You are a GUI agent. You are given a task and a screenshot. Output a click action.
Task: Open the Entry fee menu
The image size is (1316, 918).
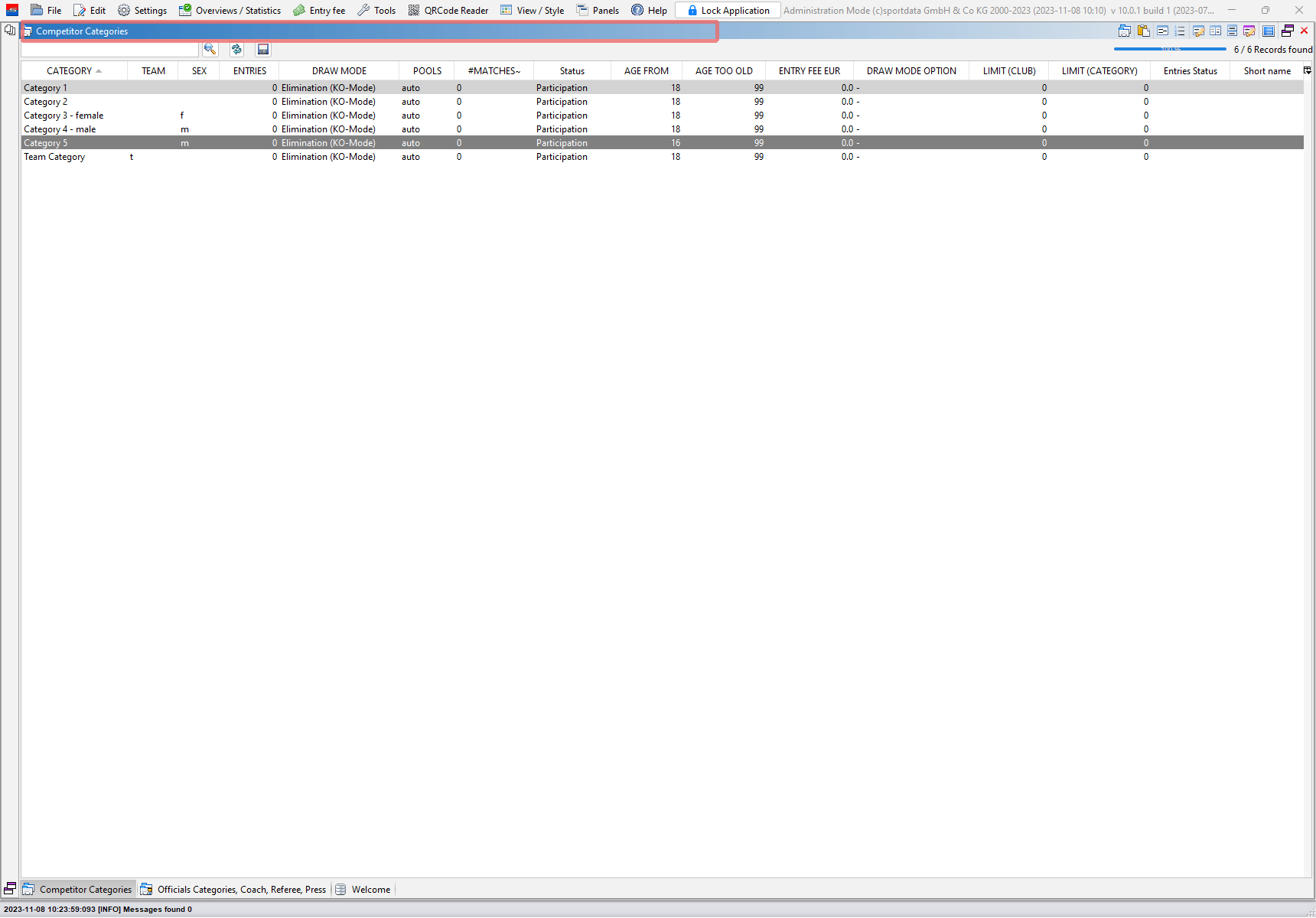pyautogui.click(x=319, y=11)
